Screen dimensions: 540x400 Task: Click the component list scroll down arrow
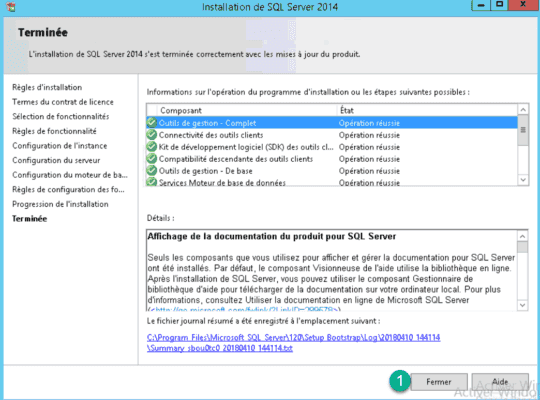tap(523, 180)
